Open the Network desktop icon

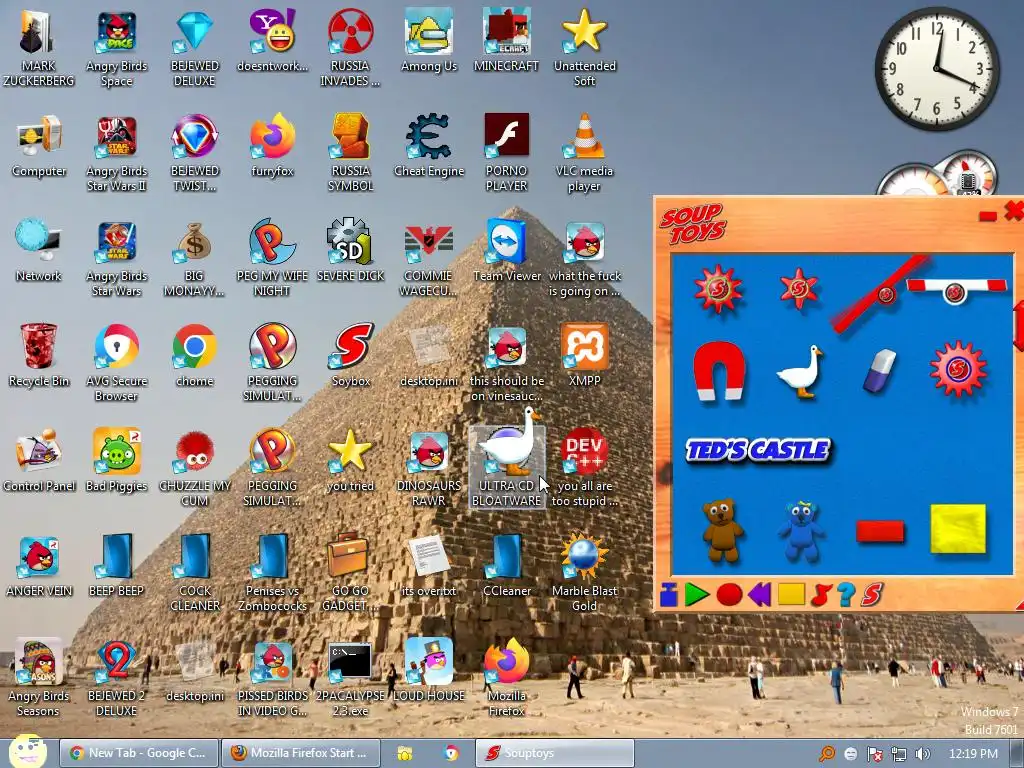39,251
